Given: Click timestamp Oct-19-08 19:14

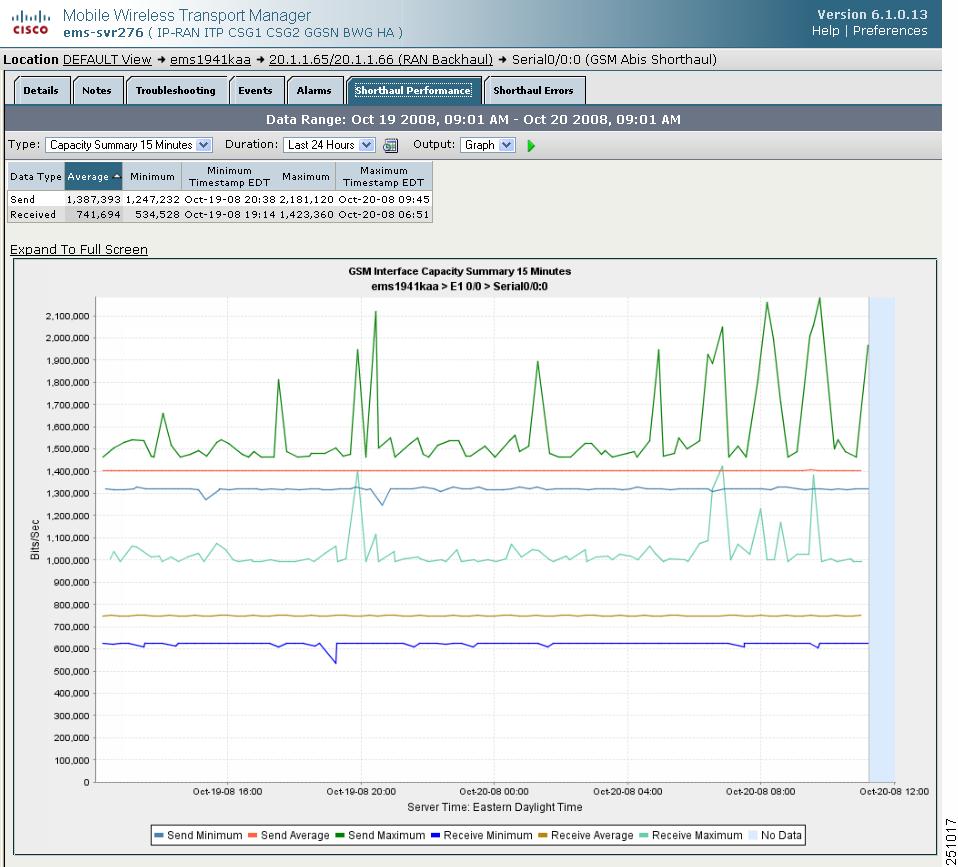Looking at the screenshot, I should 230,214.
